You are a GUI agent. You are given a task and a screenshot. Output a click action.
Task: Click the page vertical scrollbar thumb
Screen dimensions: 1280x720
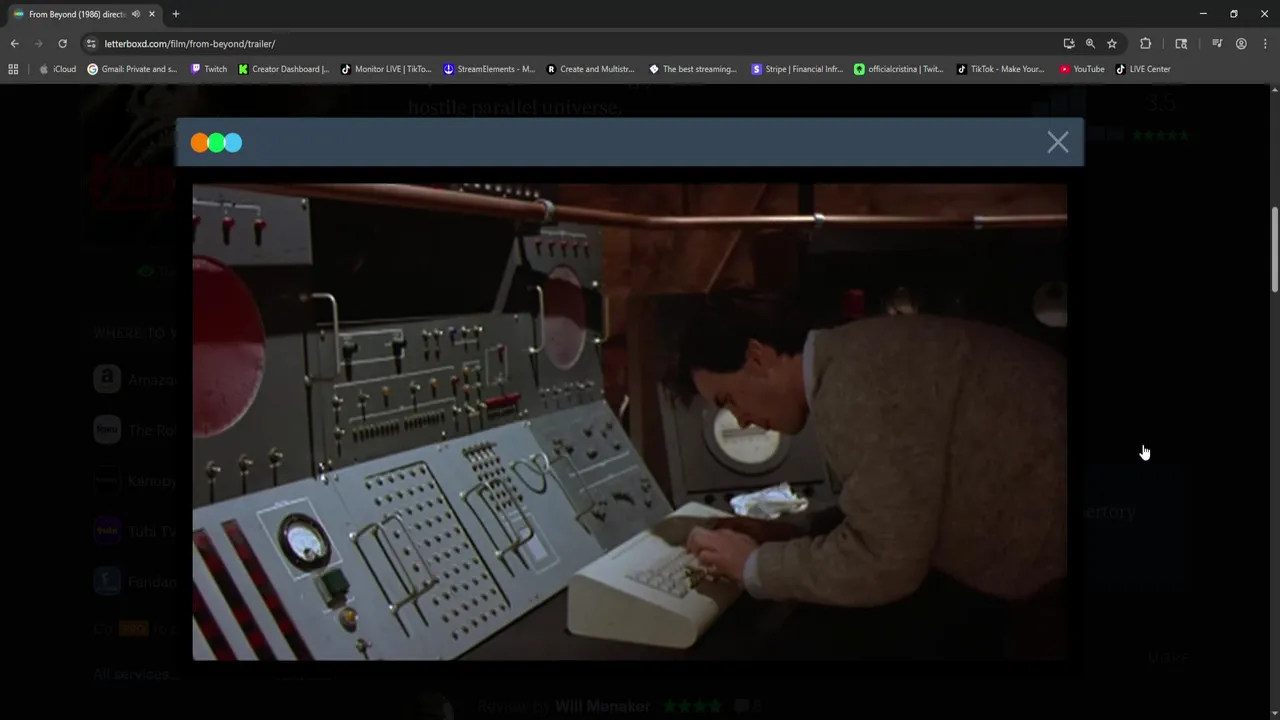tap(1274, 249)
